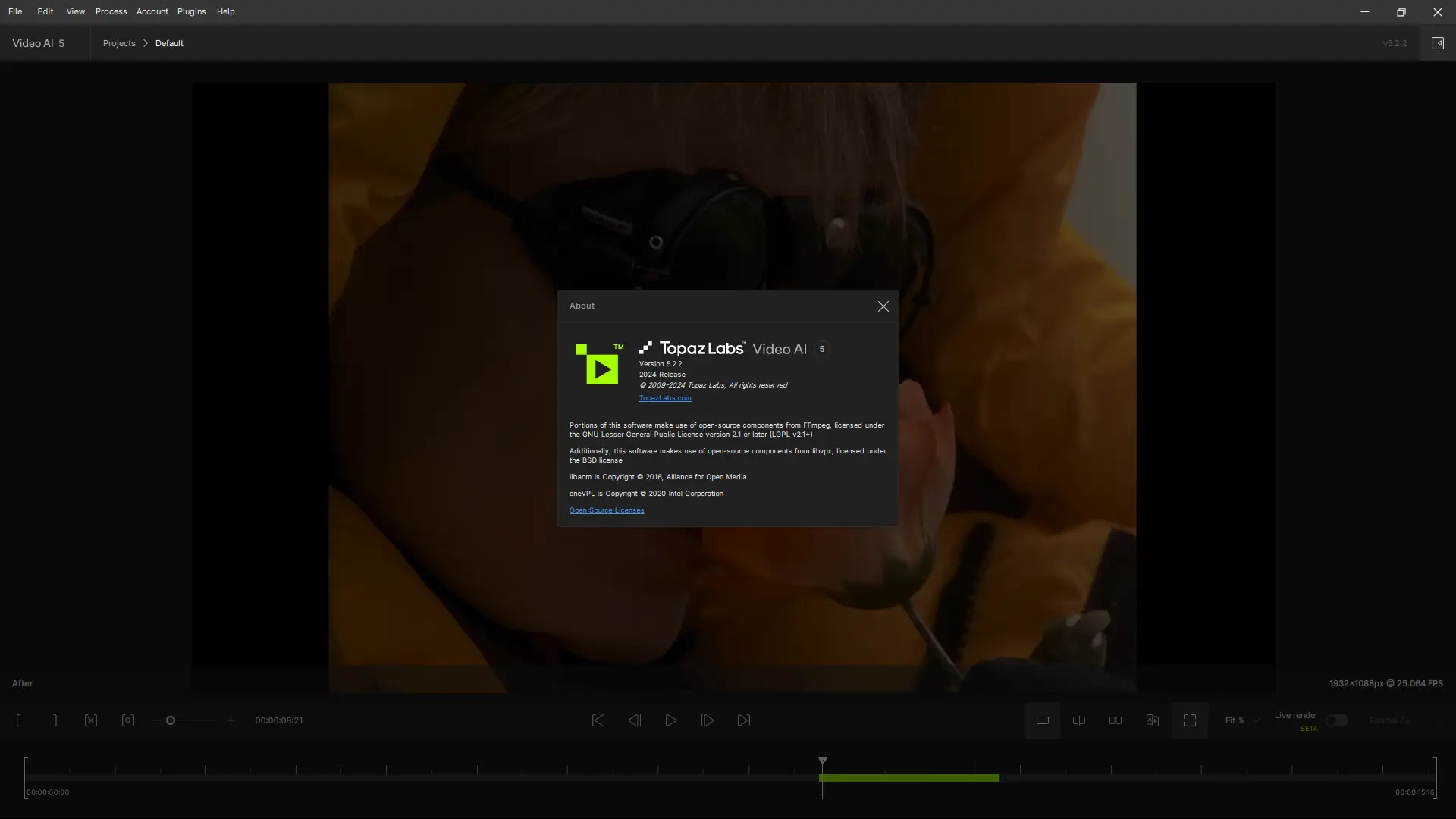Click zoom to trim selection icon
This screenshot has width=1456, height=819.
[x=128, y=720]
